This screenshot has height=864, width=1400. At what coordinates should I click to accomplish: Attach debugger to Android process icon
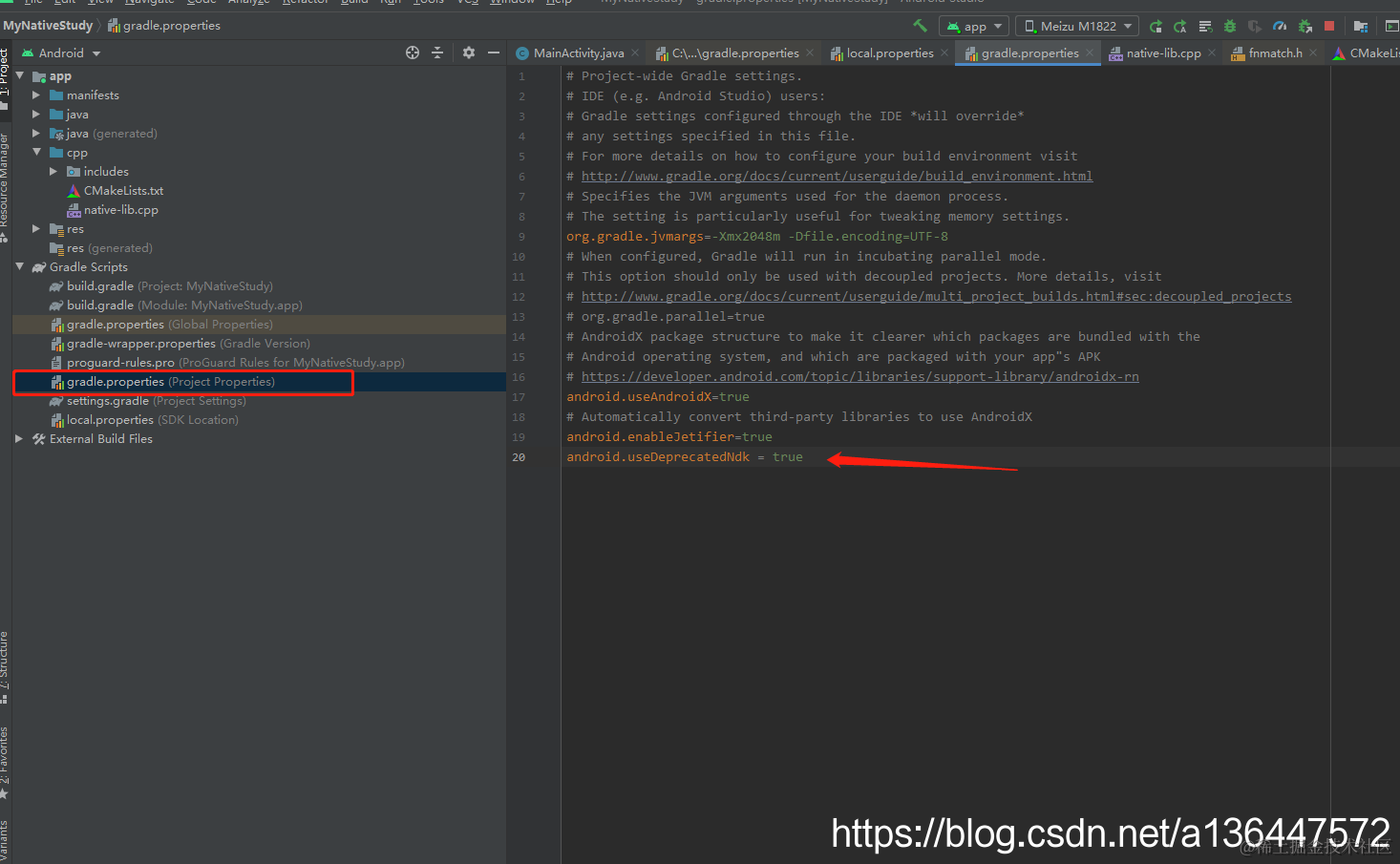pos(1305,26)
